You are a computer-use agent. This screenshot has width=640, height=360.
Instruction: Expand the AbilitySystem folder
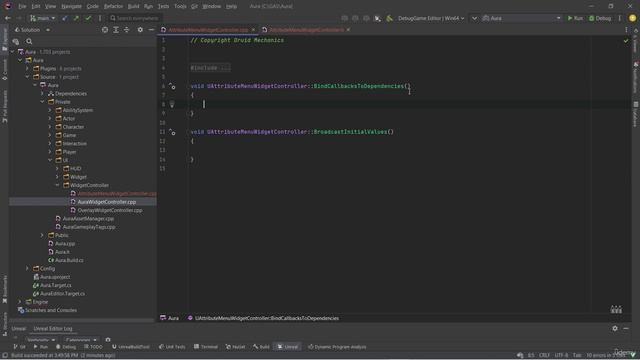point(50,110)
